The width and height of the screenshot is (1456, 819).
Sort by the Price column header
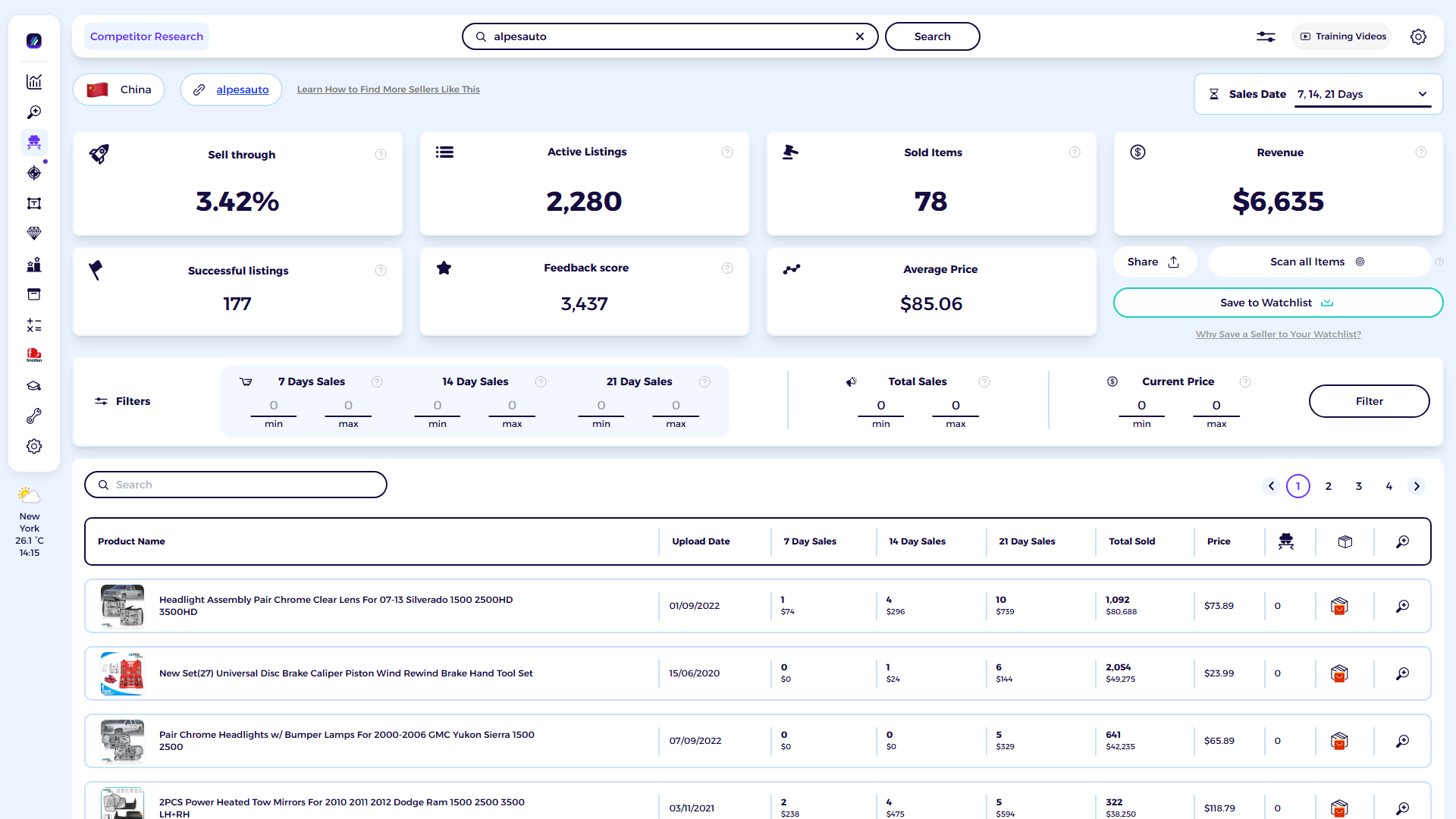coord(1219,541)
